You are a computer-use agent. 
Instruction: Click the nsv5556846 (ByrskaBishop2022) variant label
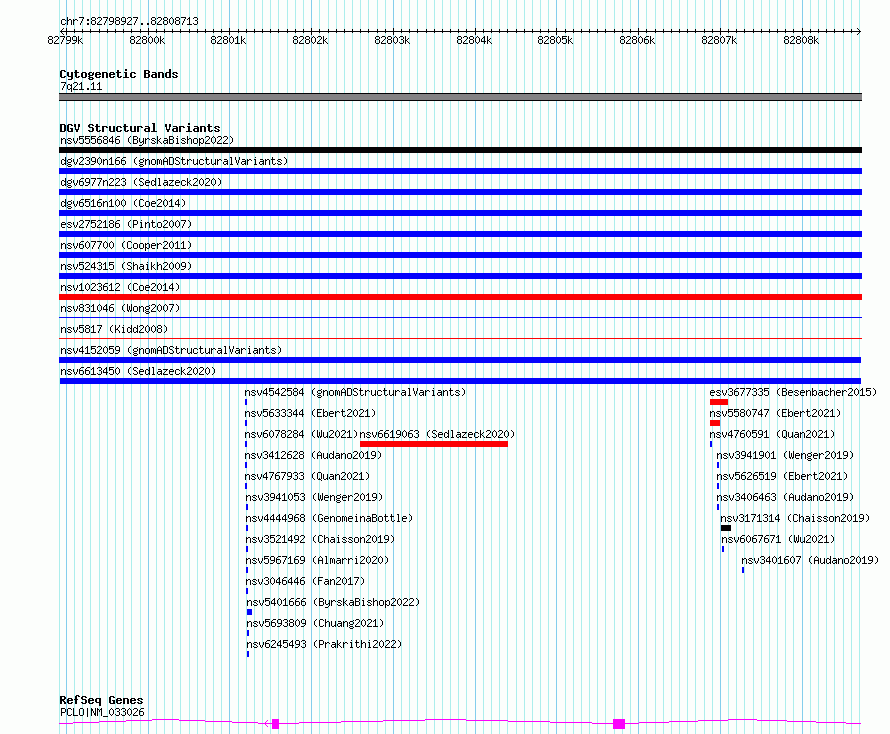146,140
